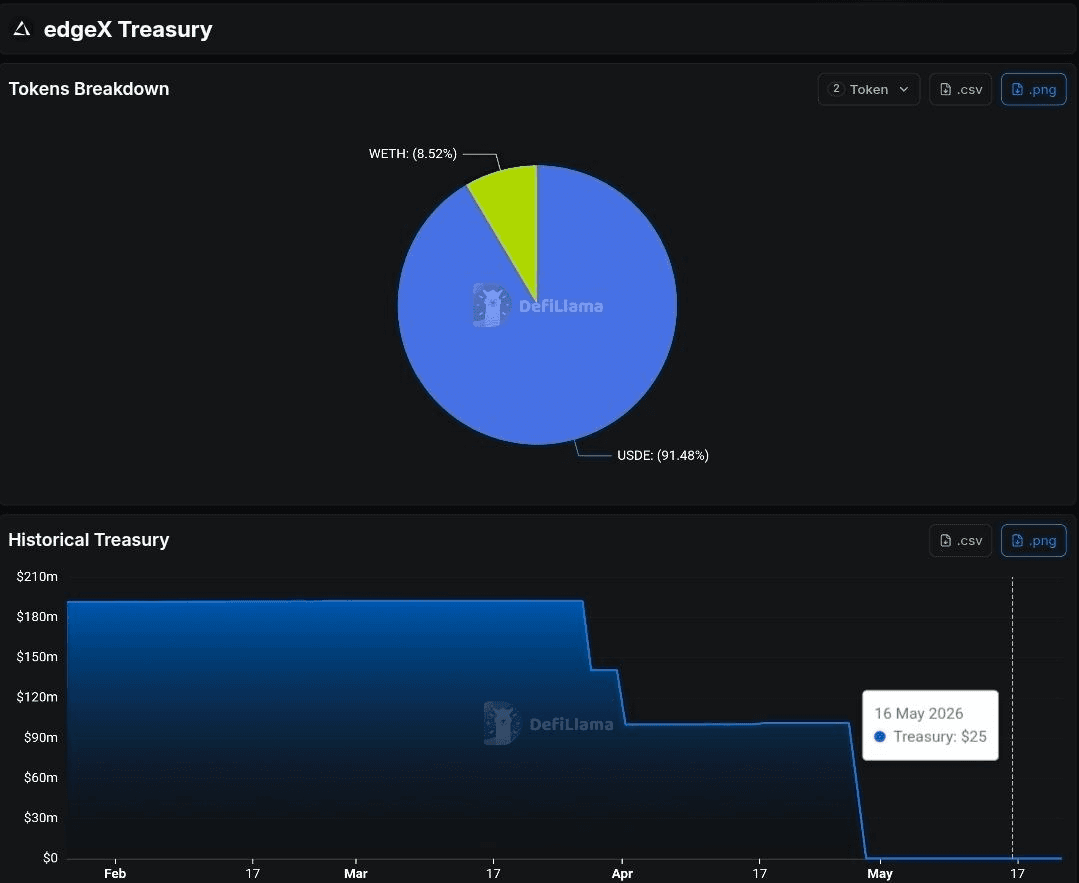
Task: Click the $90m y-axis label
Action: click(x=41, y=738)
